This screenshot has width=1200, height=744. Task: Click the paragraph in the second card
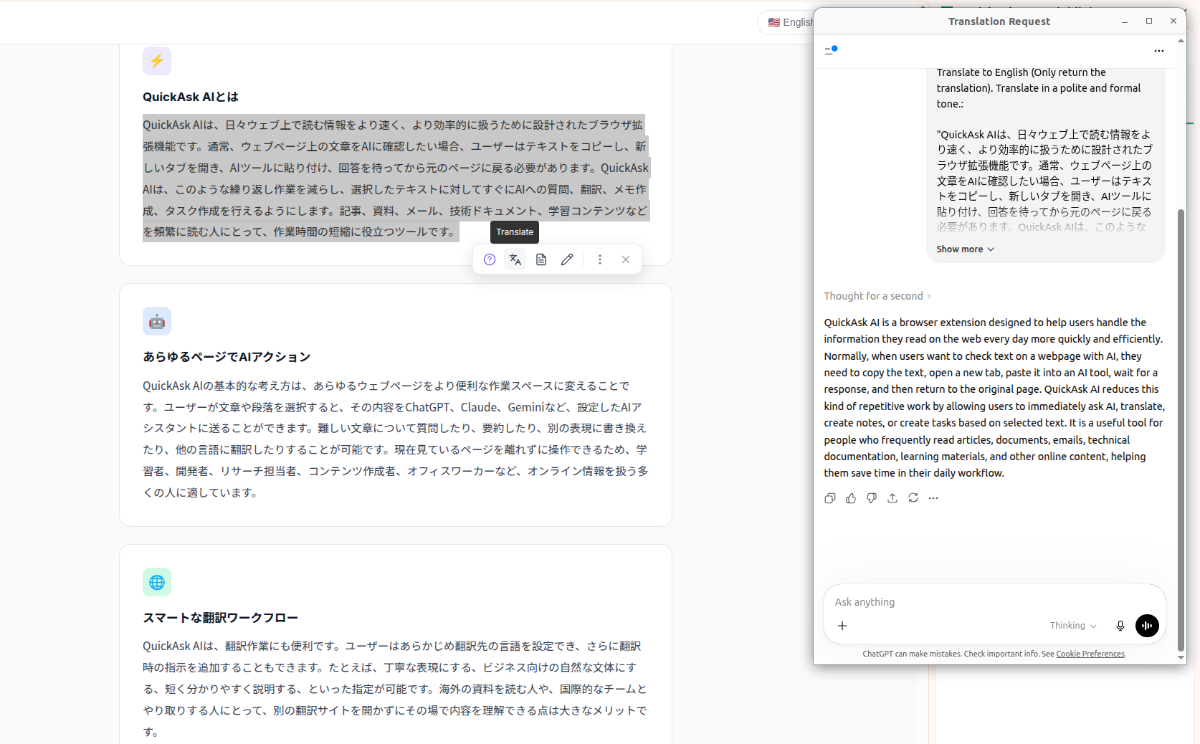[396, 439]
